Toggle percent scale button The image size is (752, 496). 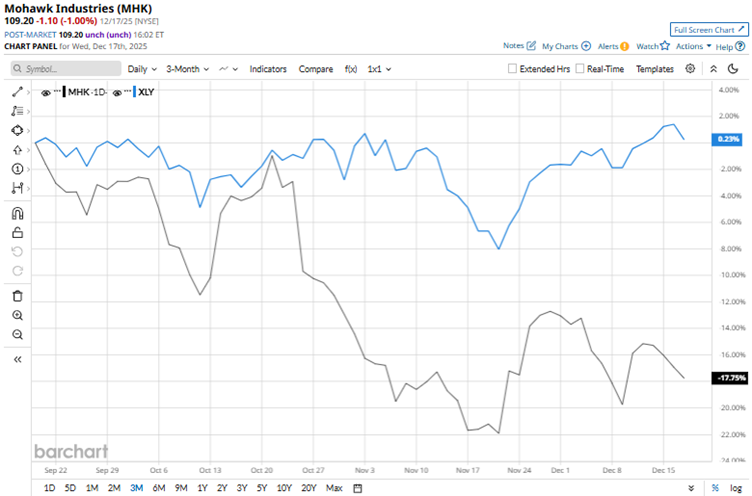[x=715, y=488]
